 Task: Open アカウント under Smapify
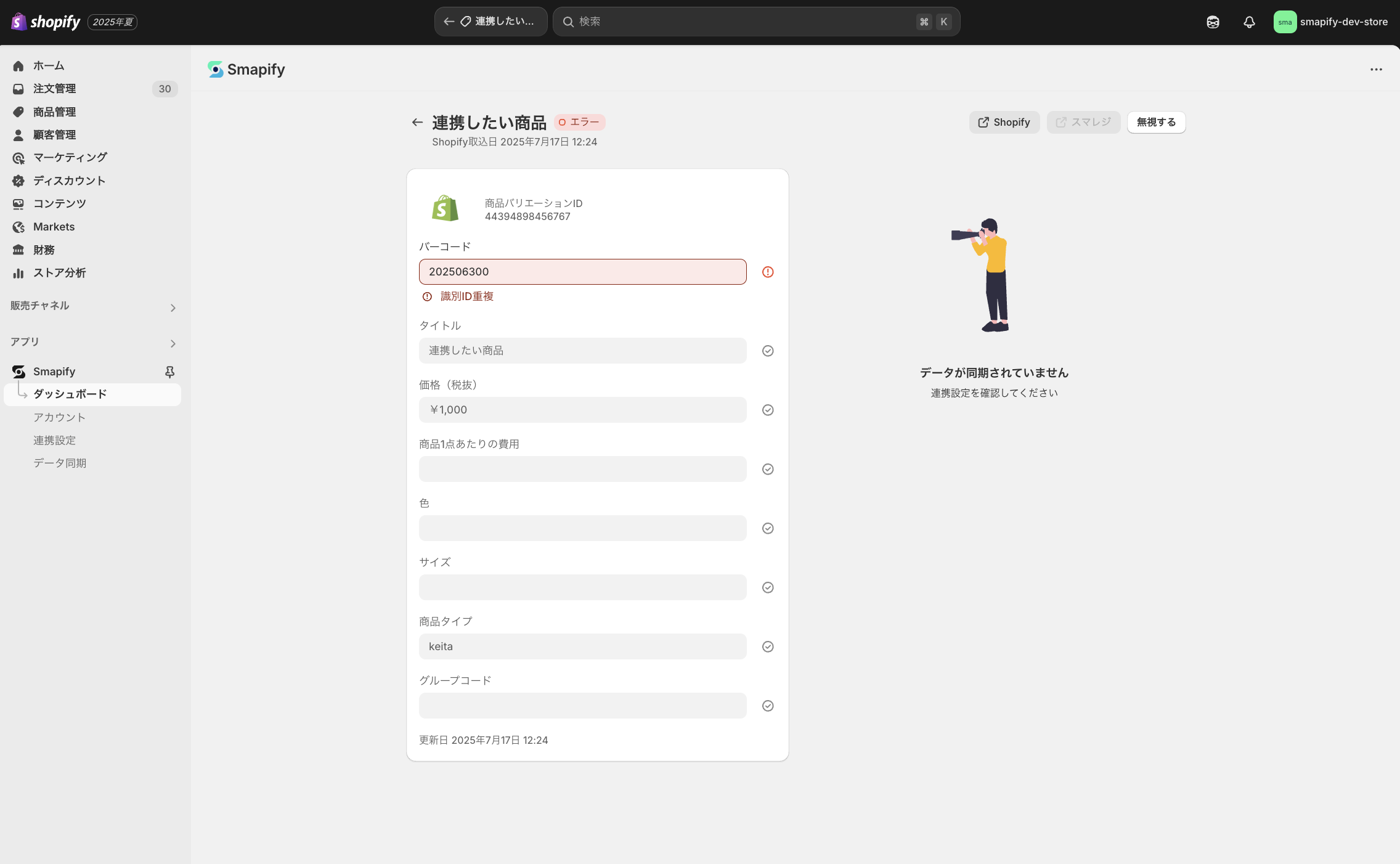tap(59, 418)
